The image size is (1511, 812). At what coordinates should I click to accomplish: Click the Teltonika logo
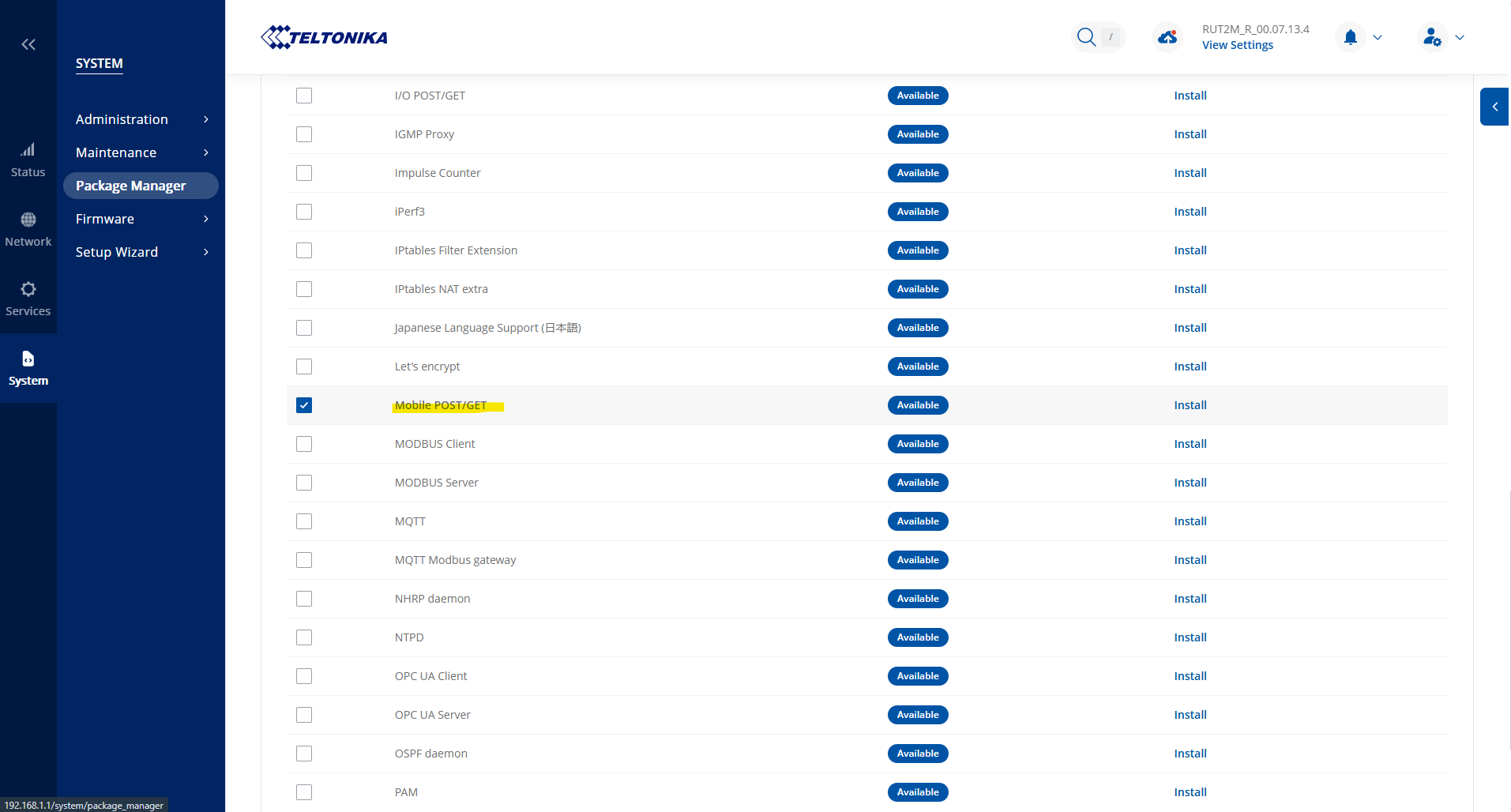[x=324, y=37]
